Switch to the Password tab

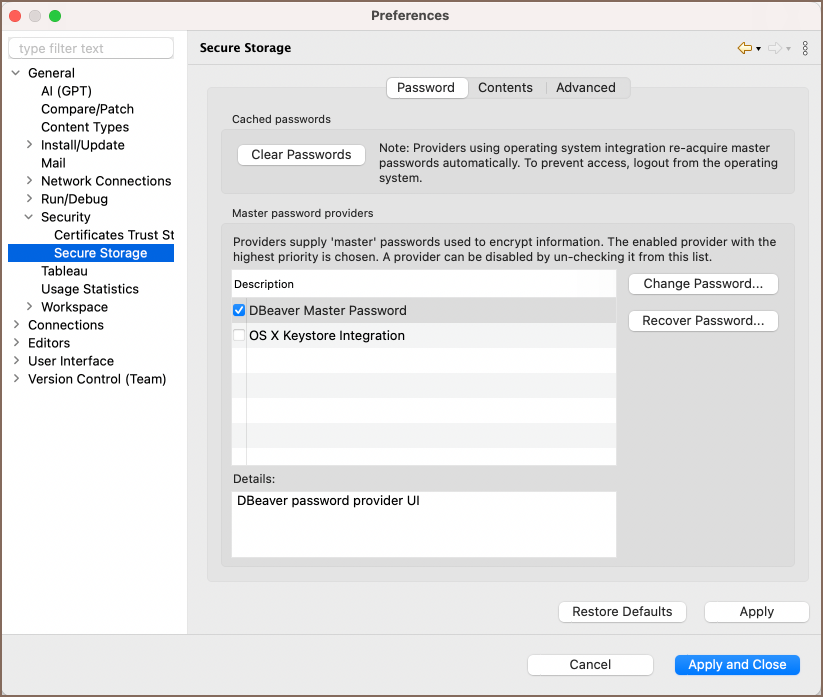pyautogui.click(x=426, y=88)
